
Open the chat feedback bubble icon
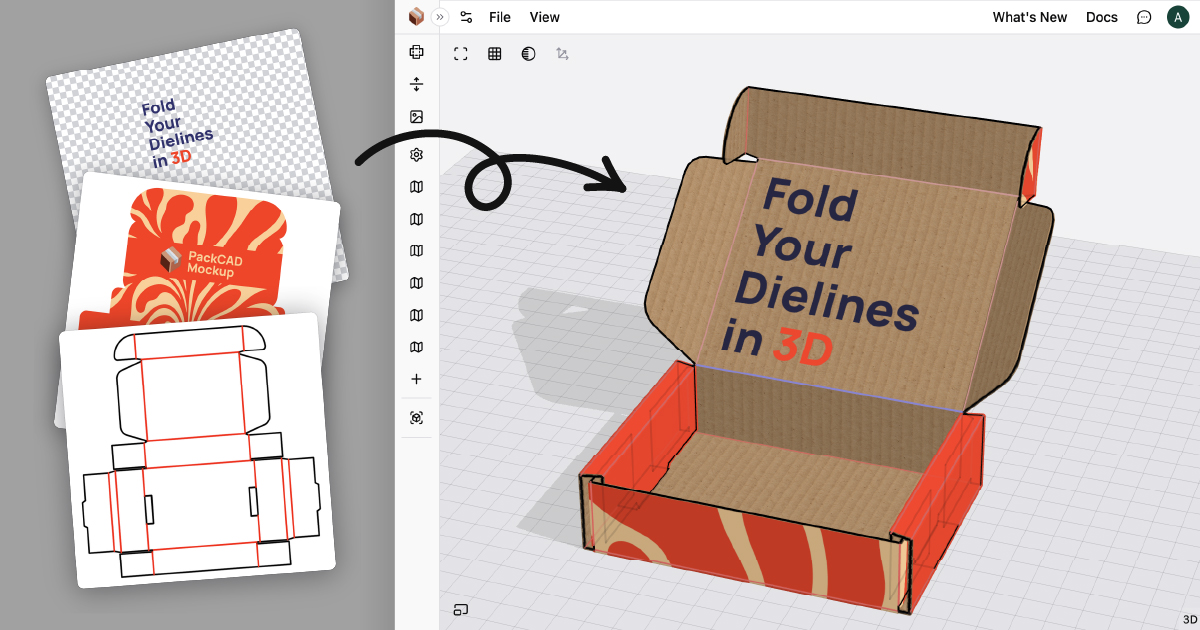click(1144, 17)
